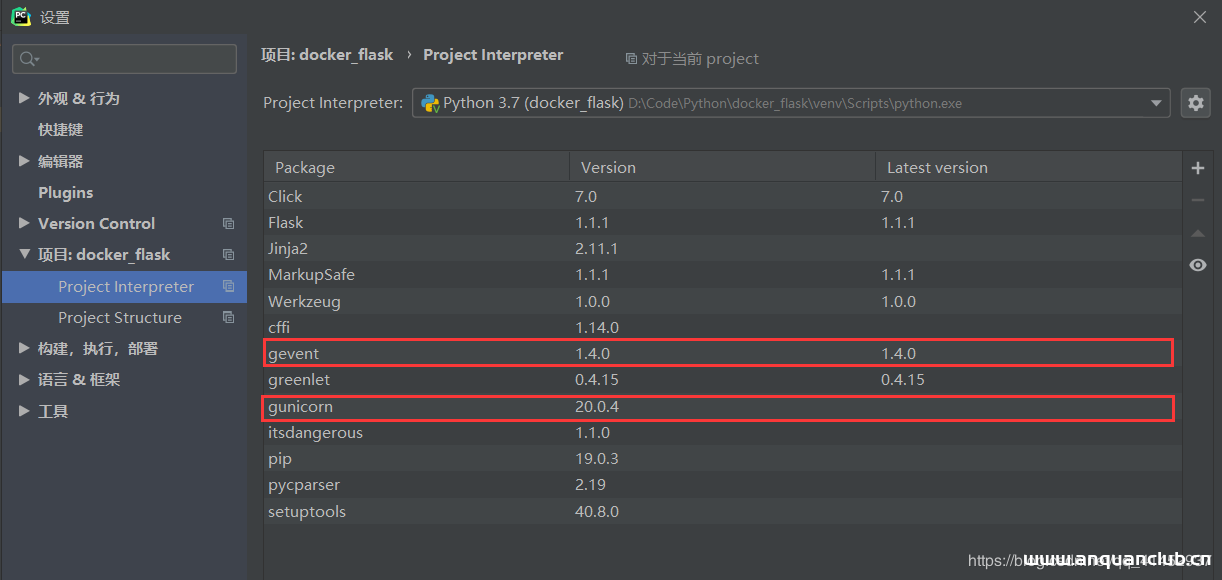Expand the 编辑器 section

point(24,161)
